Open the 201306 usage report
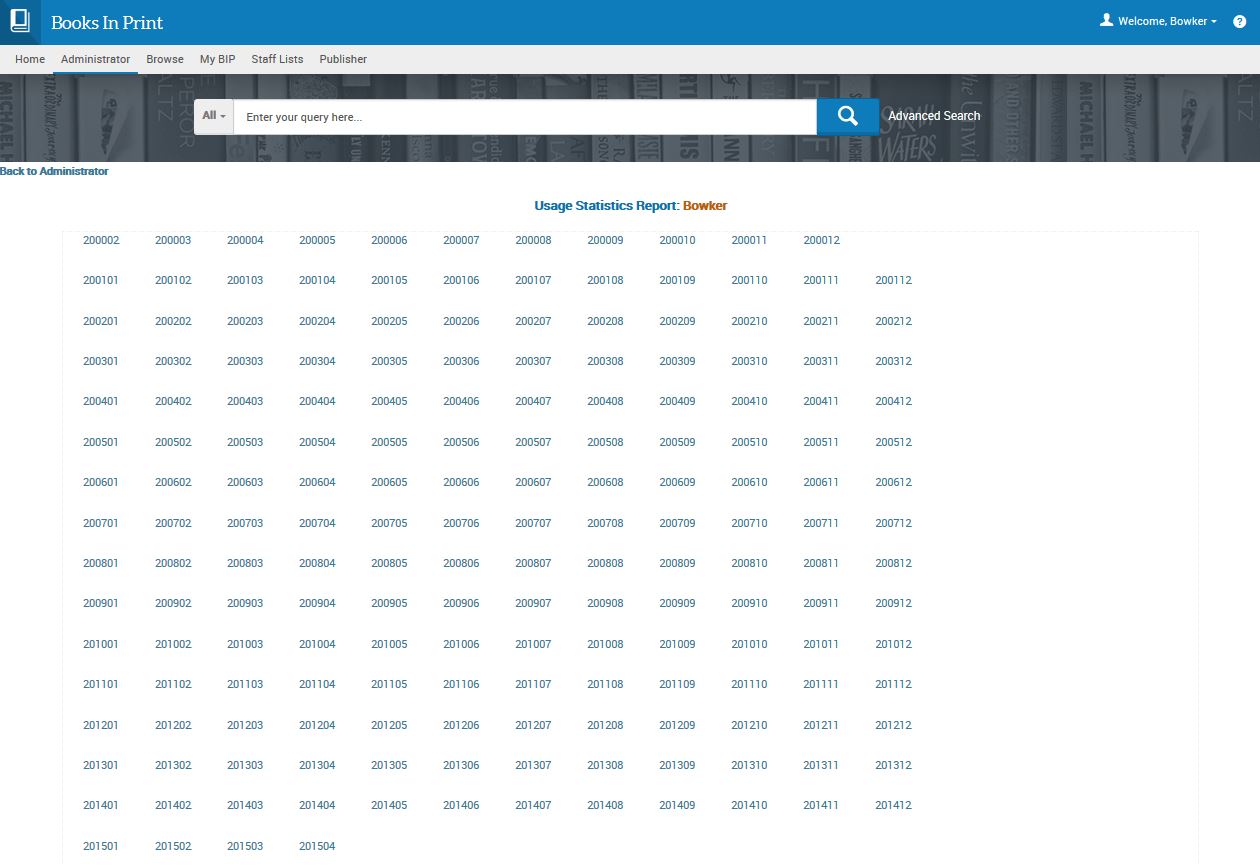 [461, 765]
